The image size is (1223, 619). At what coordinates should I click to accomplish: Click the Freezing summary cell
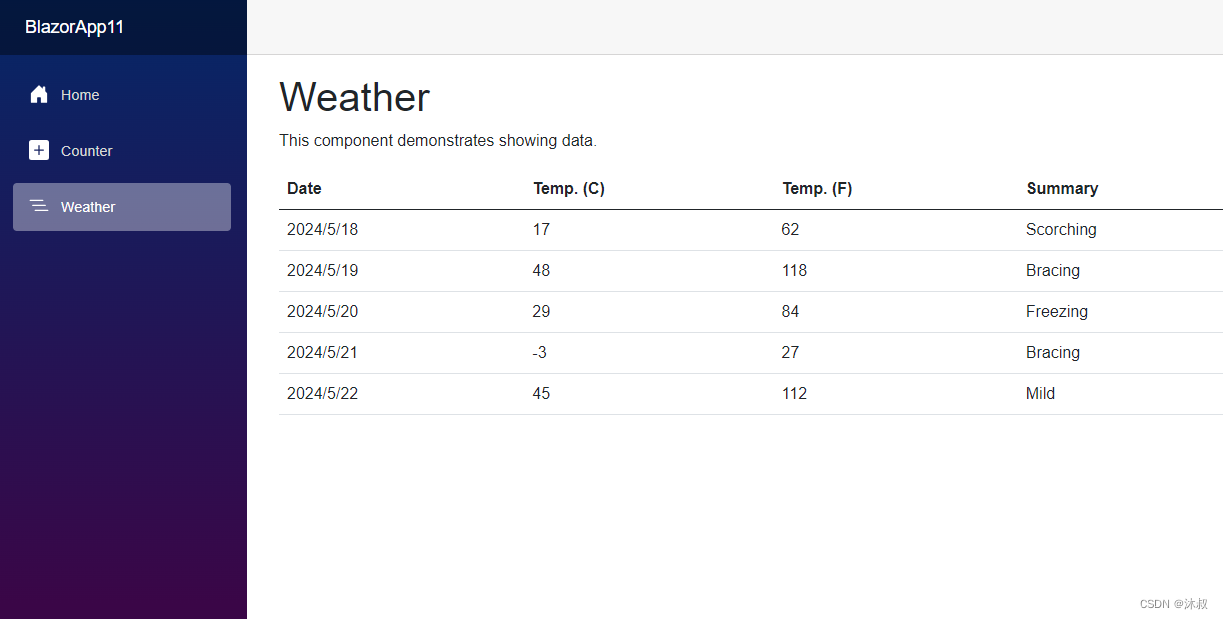tap(1057, 311)
